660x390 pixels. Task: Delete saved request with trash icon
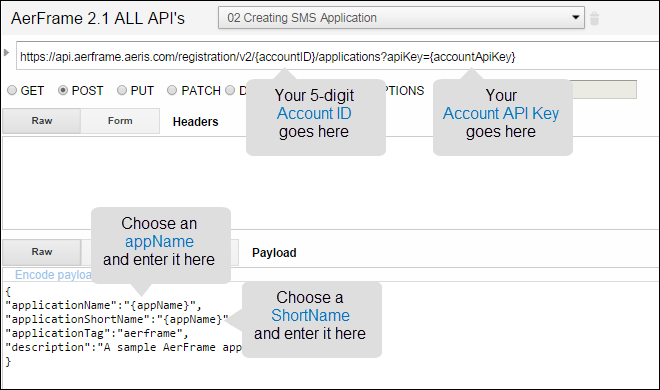[594, 18]
